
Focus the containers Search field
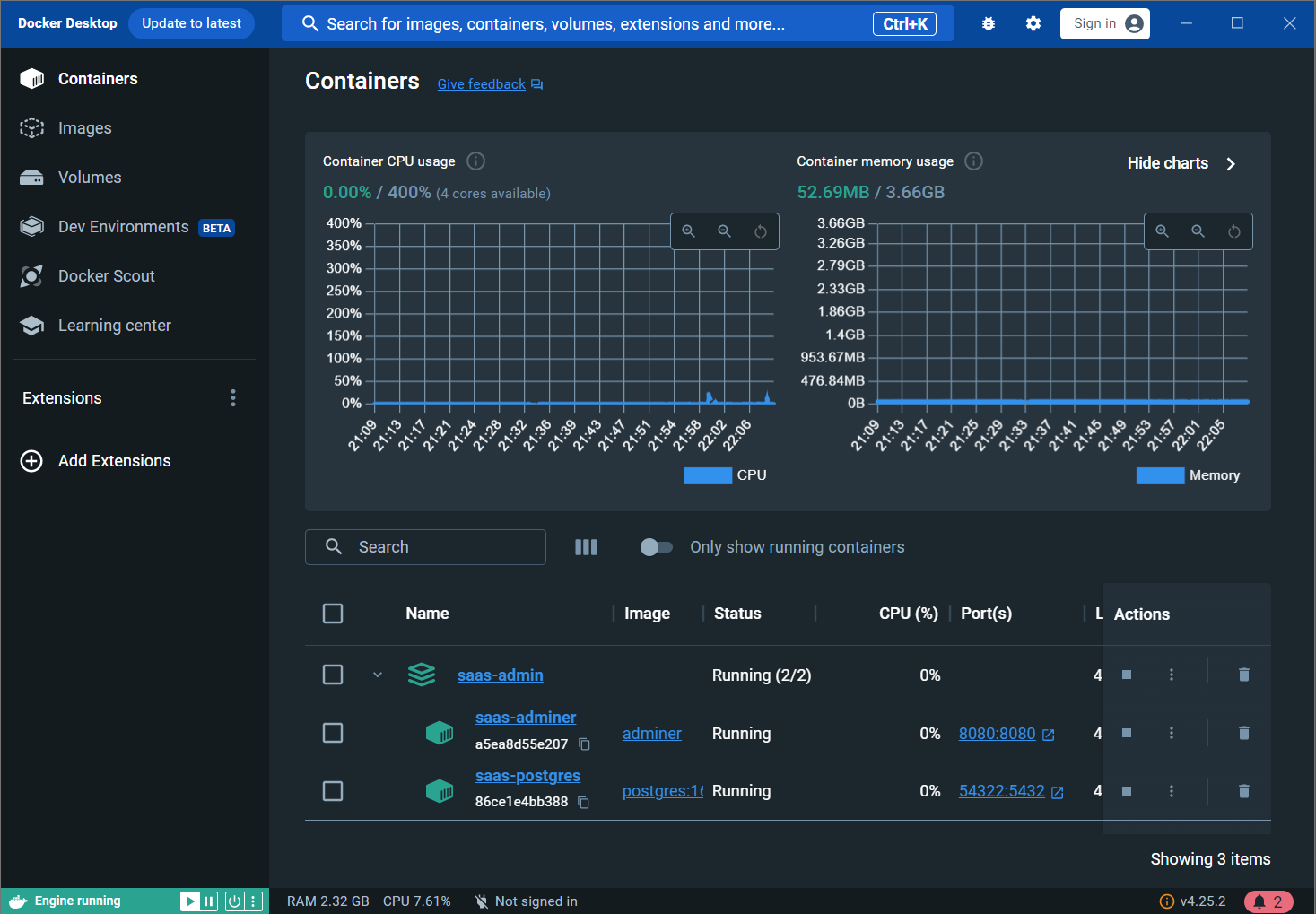pyautogui.click(x=425, y=547)
